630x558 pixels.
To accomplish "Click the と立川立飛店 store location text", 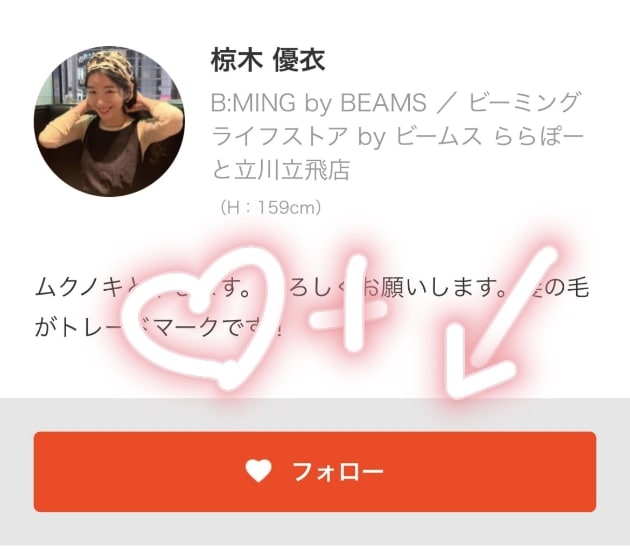I will click(x=280, y=170).
